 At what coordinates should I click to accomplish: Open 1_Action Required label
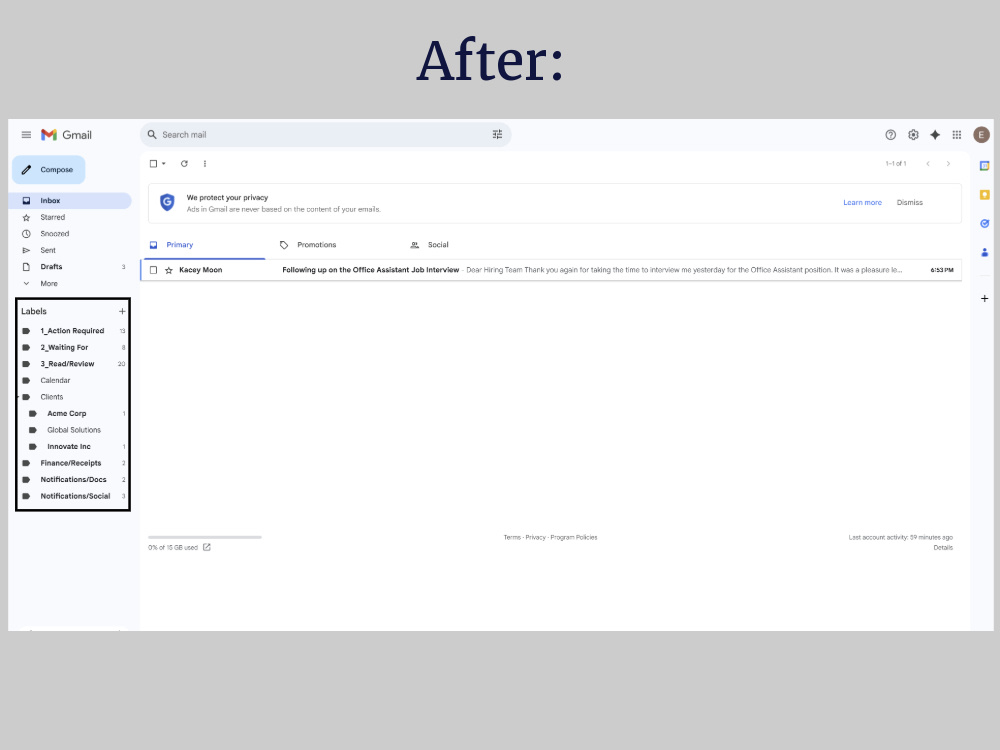click(x=72, y=330)
